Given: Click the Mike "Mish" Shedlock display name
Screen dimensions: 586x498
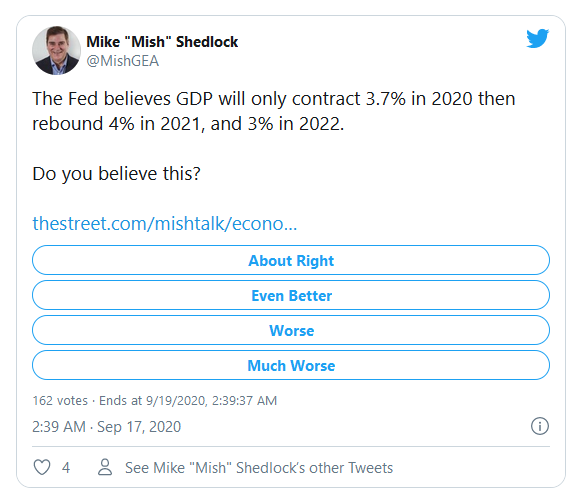Looking at the screenshot, I should [x=162, y=42].
